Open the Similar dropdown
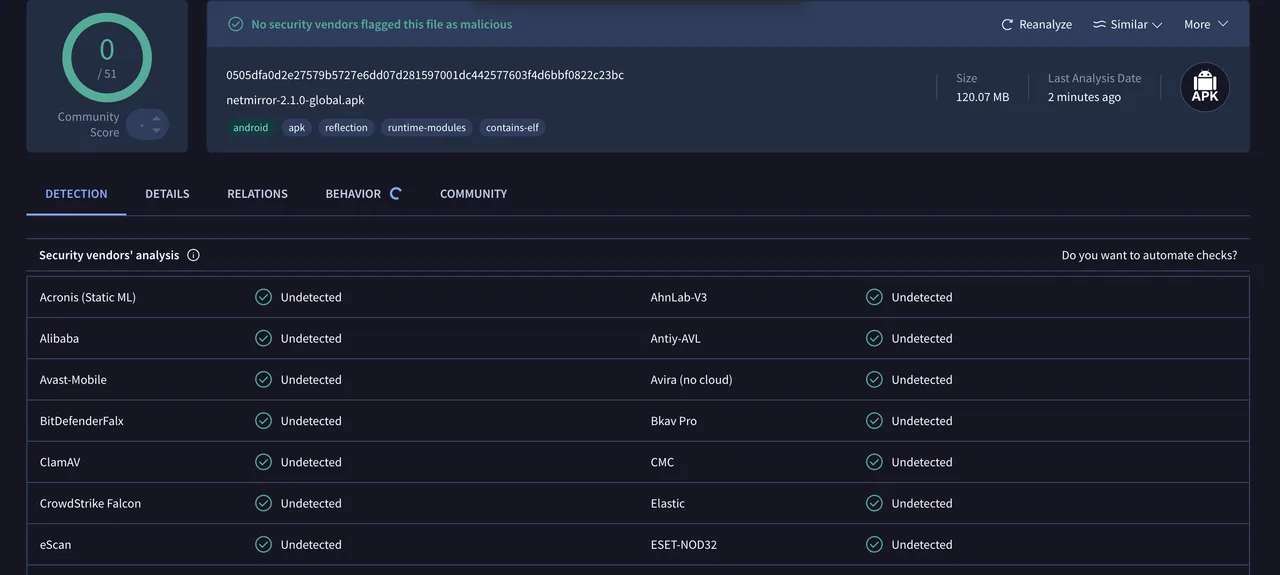The image size is (1280, 575). coord(1127,24)
